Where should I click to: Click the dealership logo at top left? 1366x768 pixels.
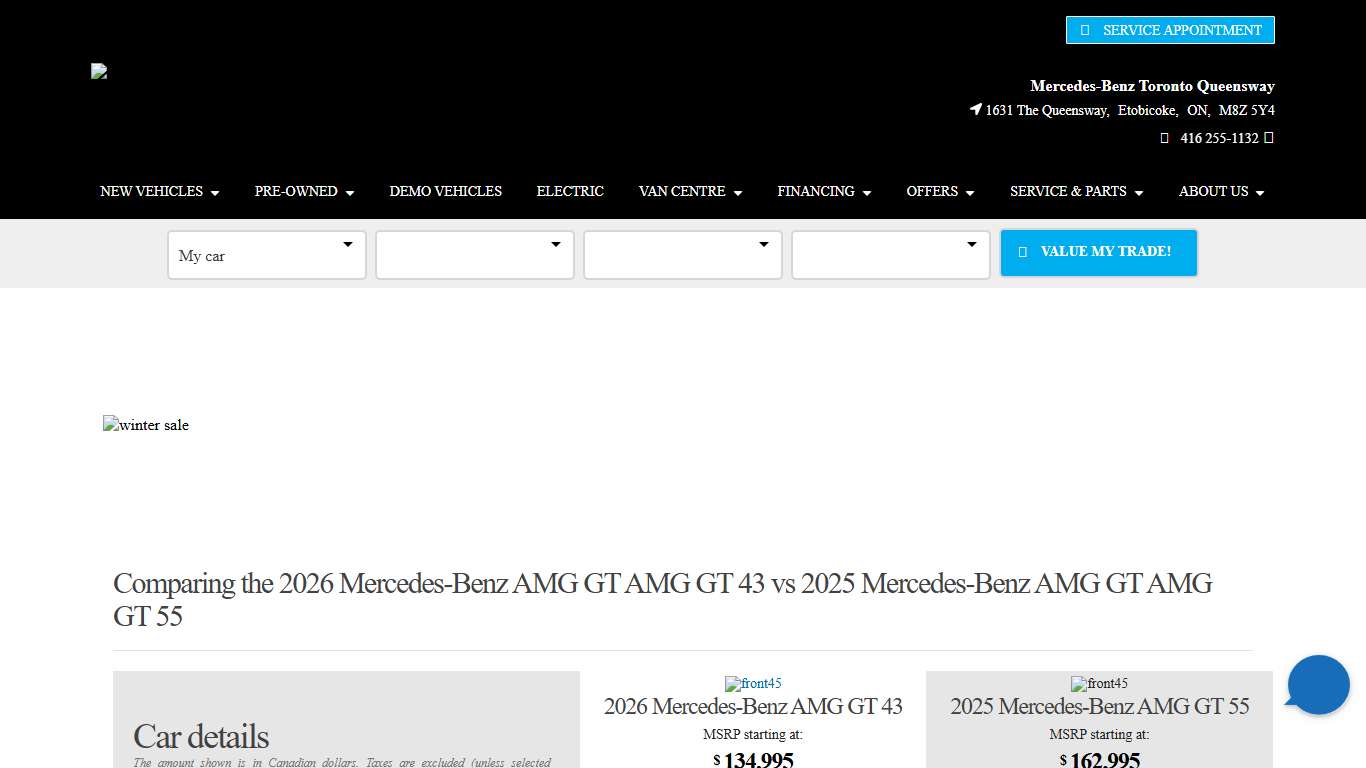(x=98, y=71)
